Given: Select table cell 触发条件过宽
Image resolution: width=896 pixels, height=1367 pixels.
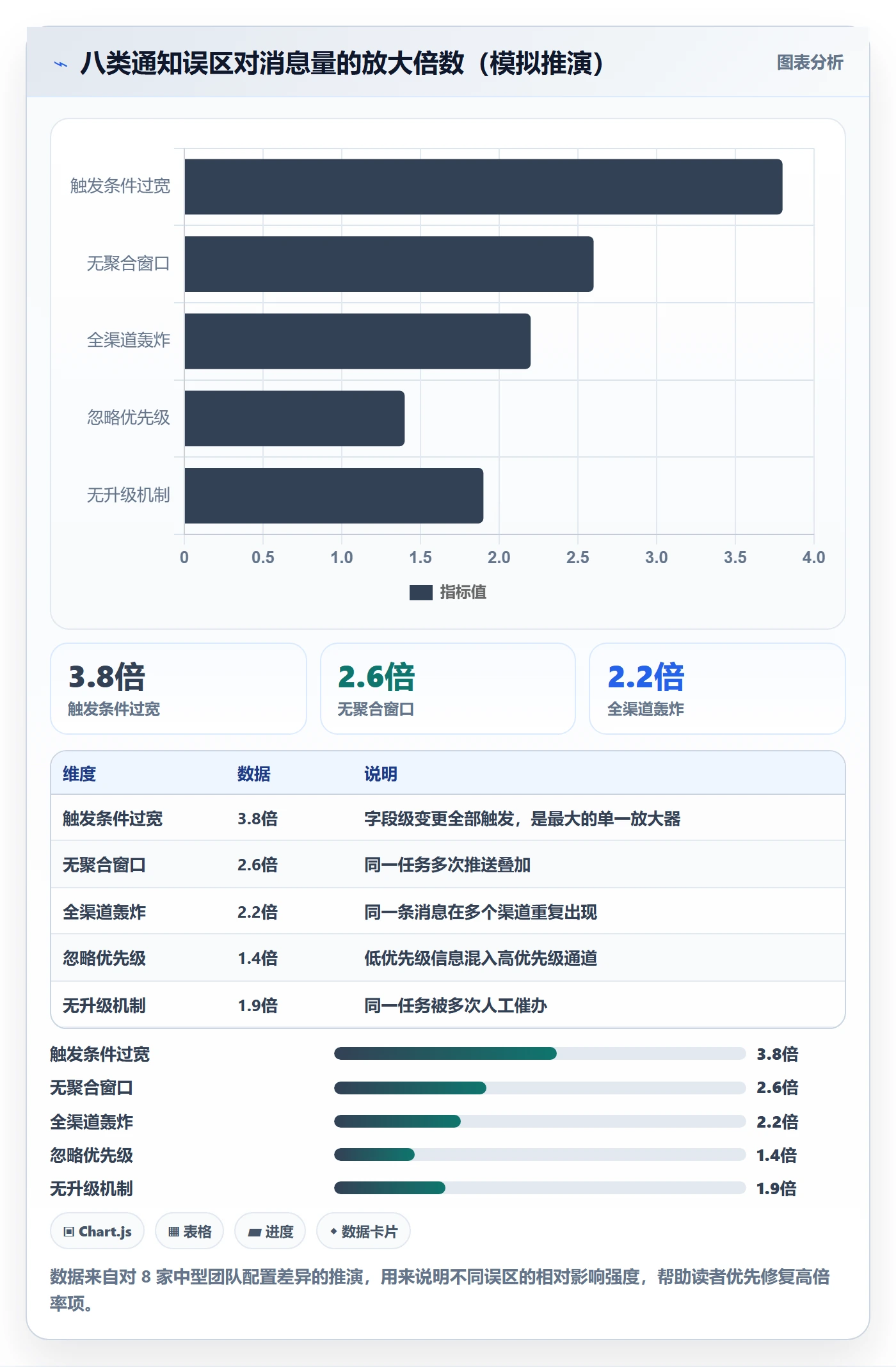Looking at the screenshot, I should [113, 819].
